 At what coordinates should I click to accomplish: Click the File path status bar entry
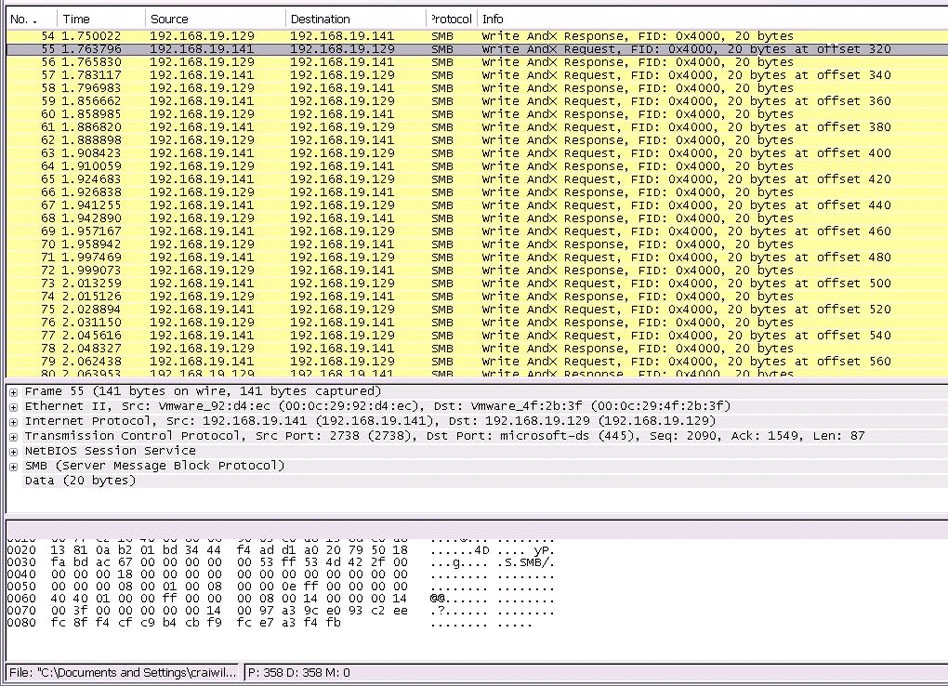pos(123,673)
